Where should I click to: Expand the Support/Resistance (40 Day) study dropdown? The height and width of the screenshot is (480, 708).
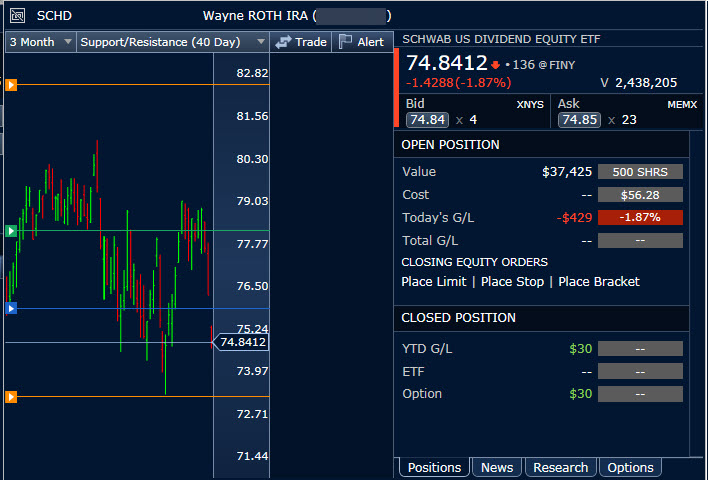[172, 42]
